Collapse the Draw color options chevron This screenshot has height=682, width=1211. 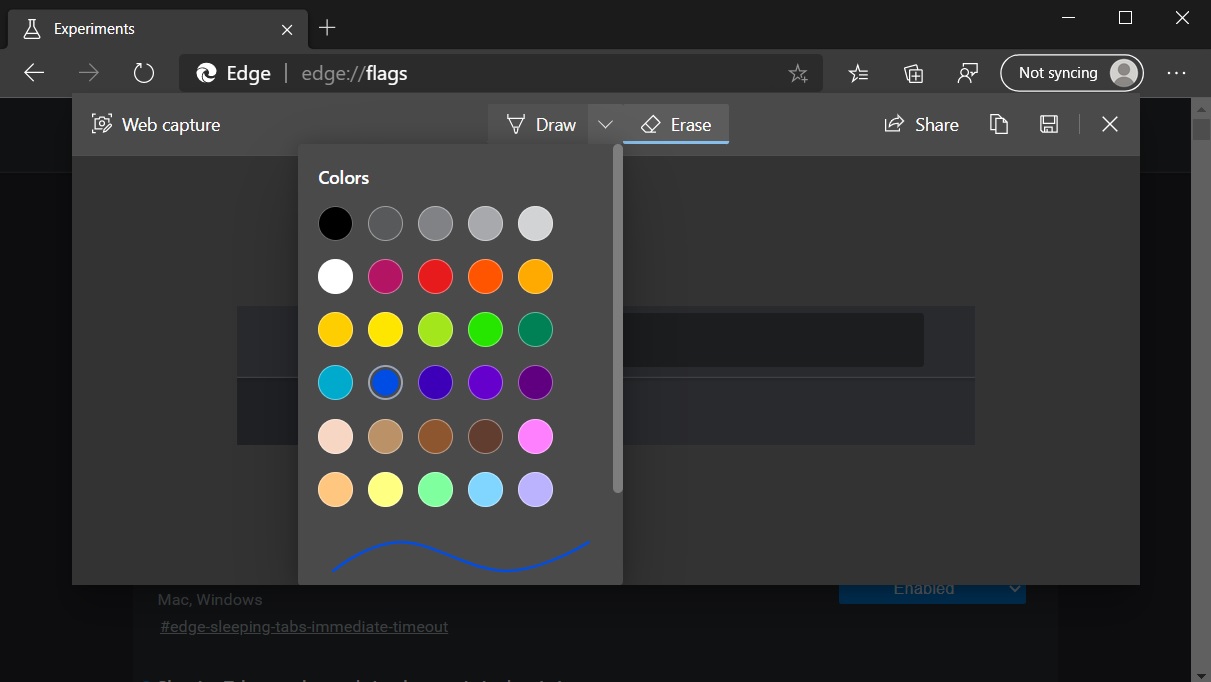tap(605, 124)
